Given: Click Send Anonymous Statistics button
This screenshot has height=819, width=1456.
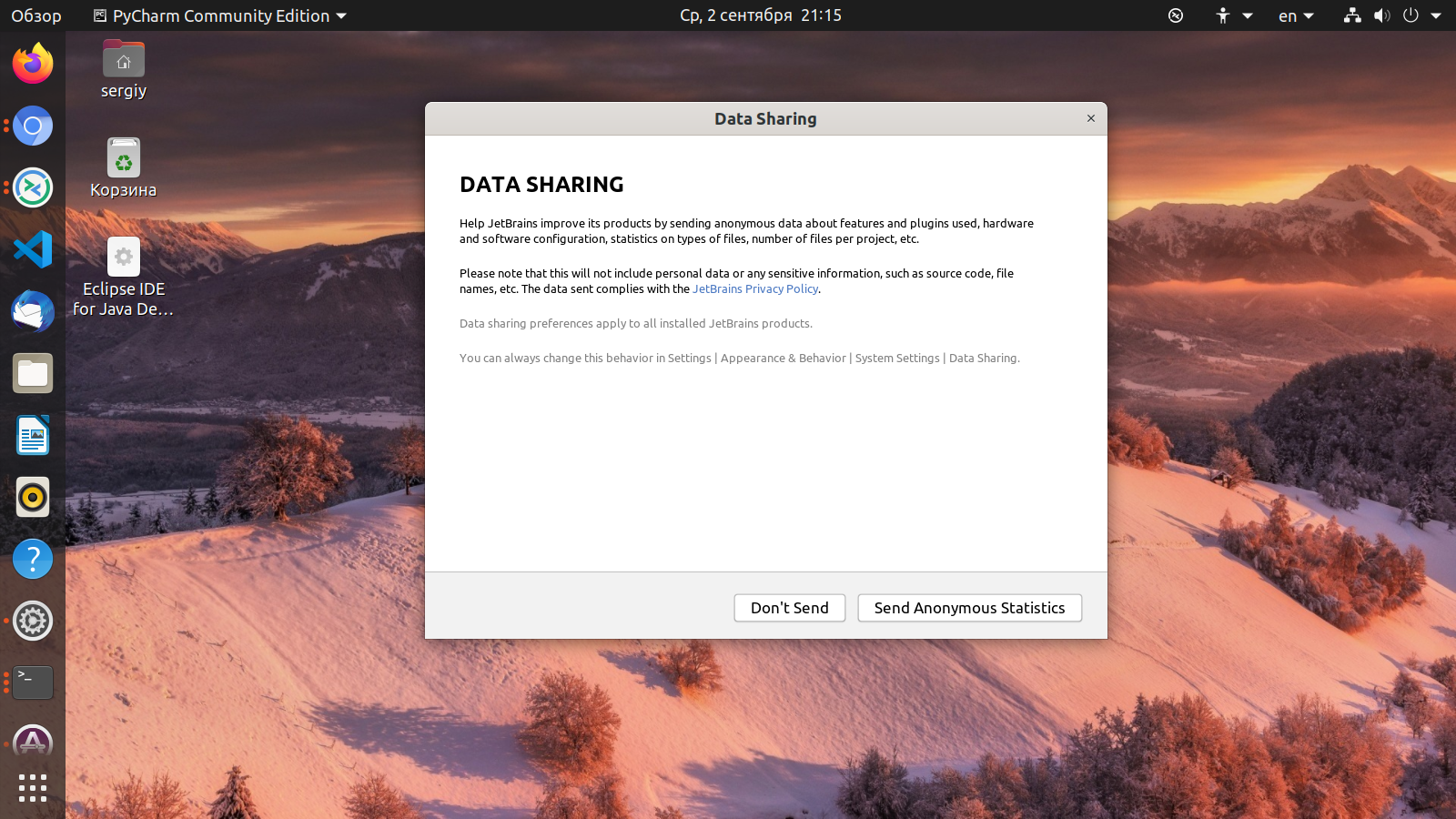Looking at the screenshot, I should [x=969, y=608].
